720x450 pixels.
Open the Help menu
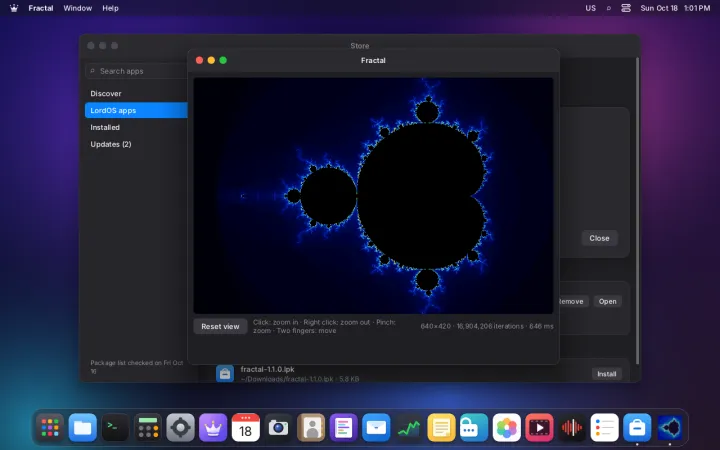(x=110, y=8)
